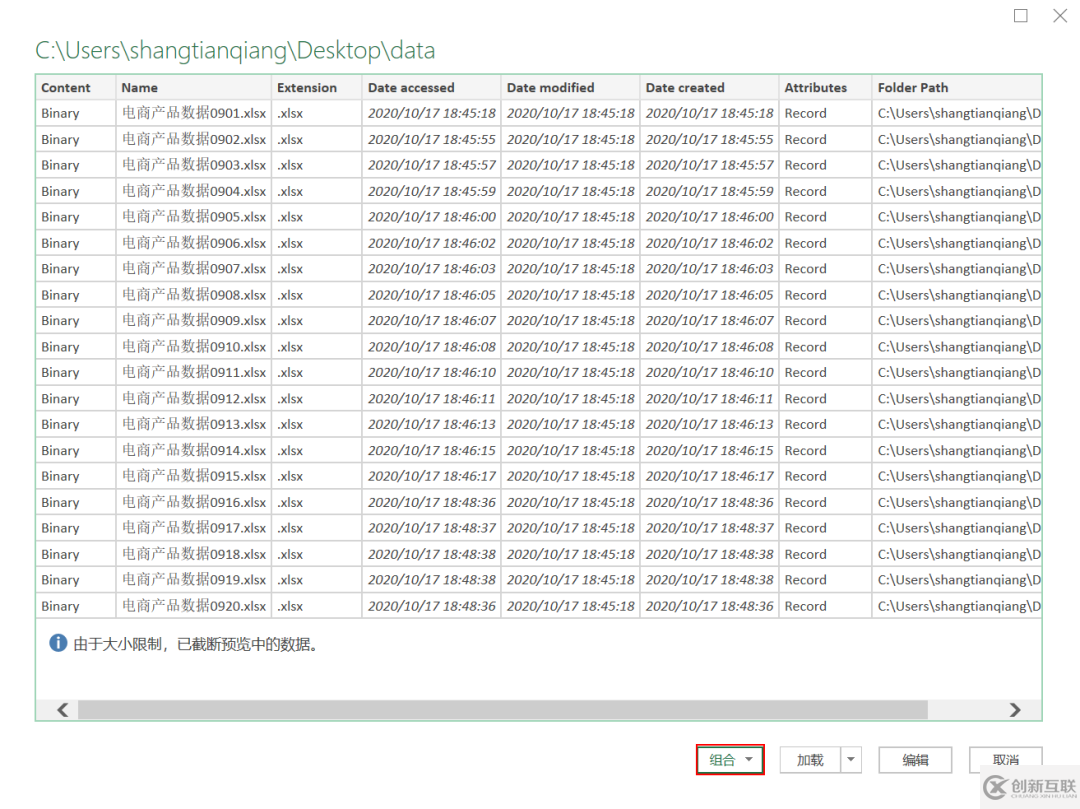Close the dialog window
Screen dimensions: 1080x809
point(1060,15)
